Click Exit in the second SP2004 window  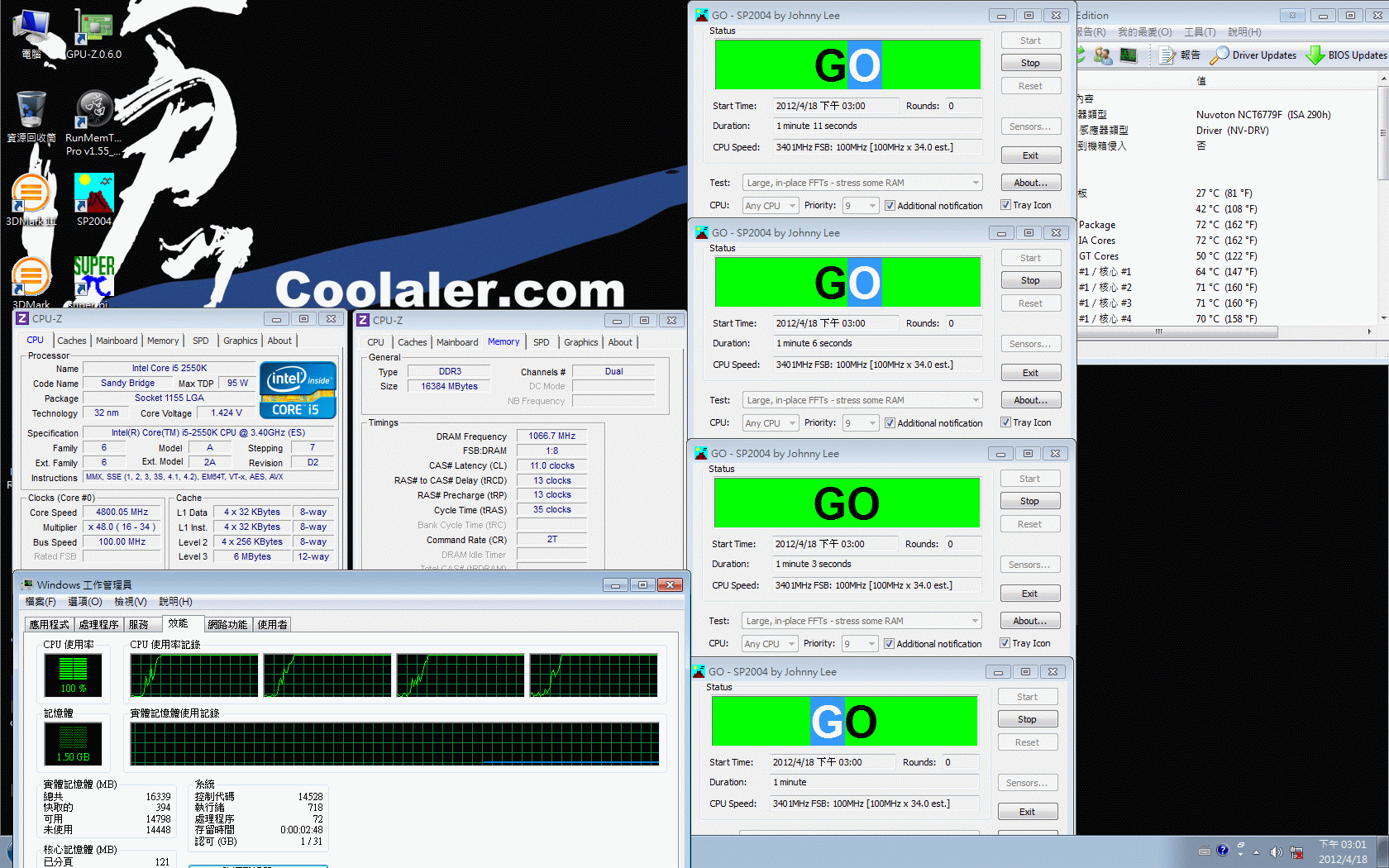coord(1030,373)
